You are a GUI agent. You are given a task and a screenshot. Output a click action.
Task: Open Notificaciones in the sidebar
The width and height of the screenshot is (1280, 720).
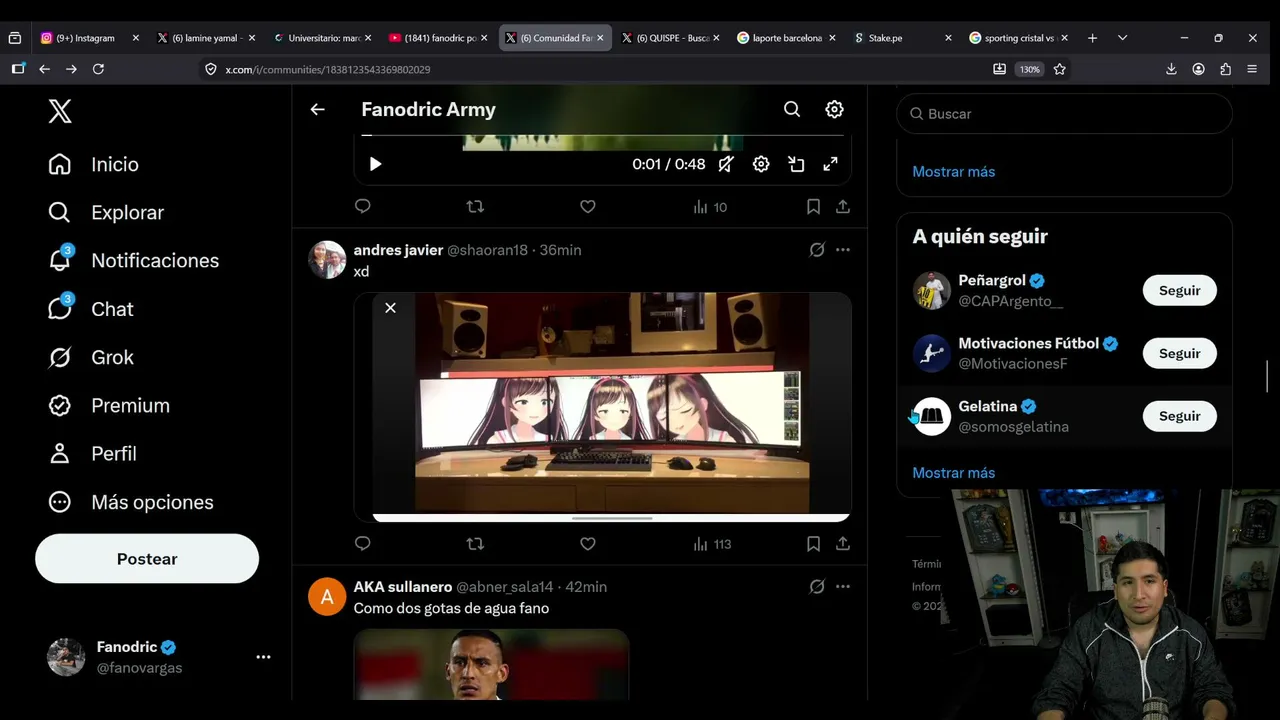click(134, 261)
